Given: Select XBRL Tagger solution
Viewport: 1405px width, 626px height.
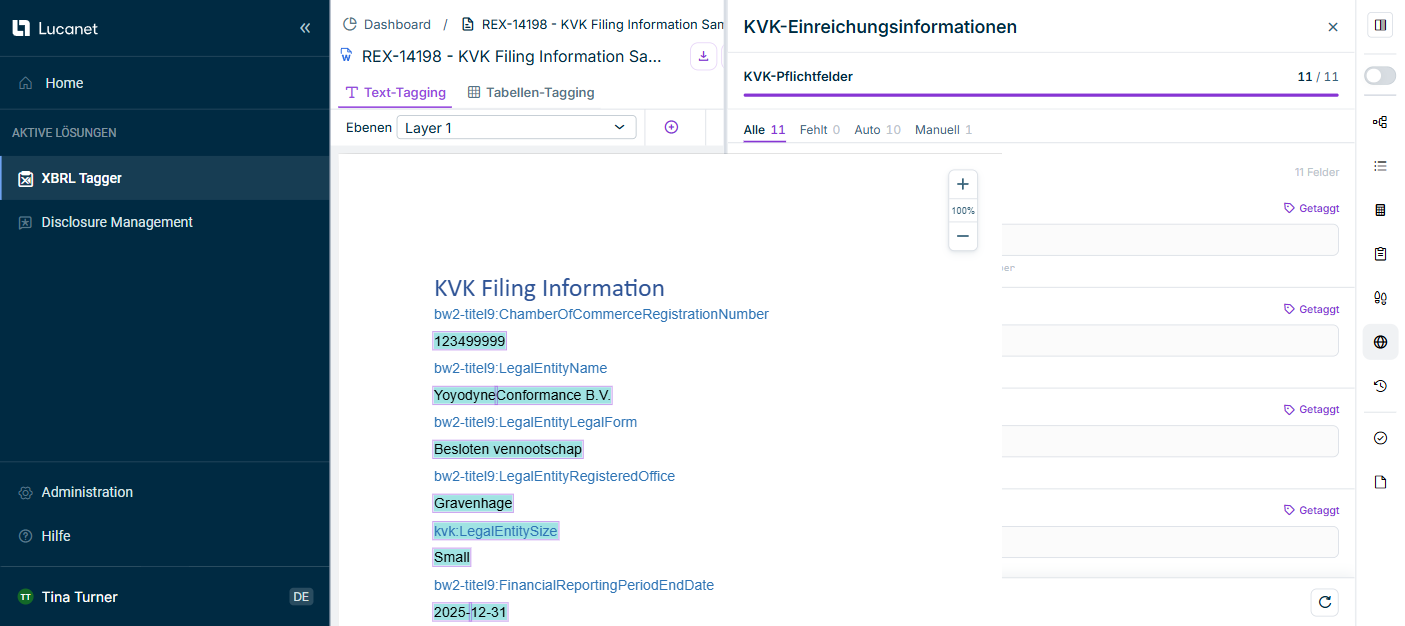Looking at the screenshot, I should coord(164,178).
